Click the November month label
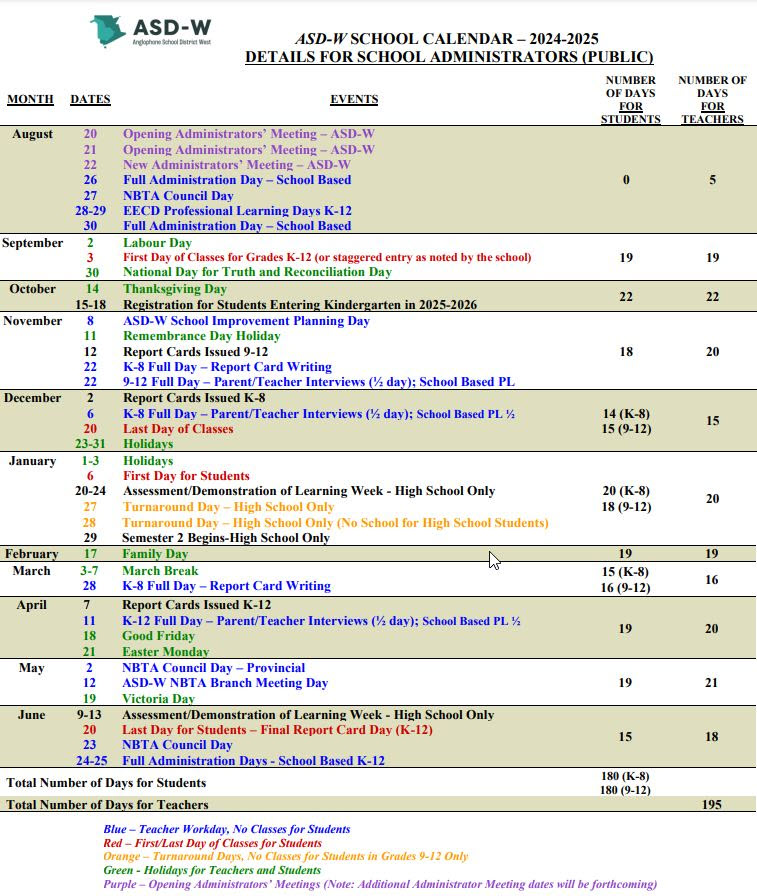The height and width of the screenshot is (896, 757). pyautogui.click(x=33, y=321)
